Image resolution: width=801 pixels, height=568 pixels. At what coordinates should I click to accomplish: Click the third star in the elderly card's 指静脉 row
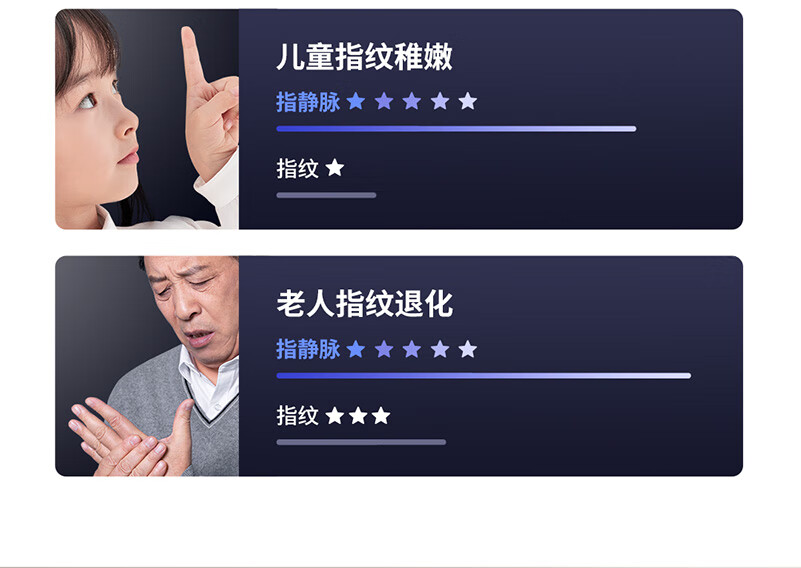[x=412, y=349]
